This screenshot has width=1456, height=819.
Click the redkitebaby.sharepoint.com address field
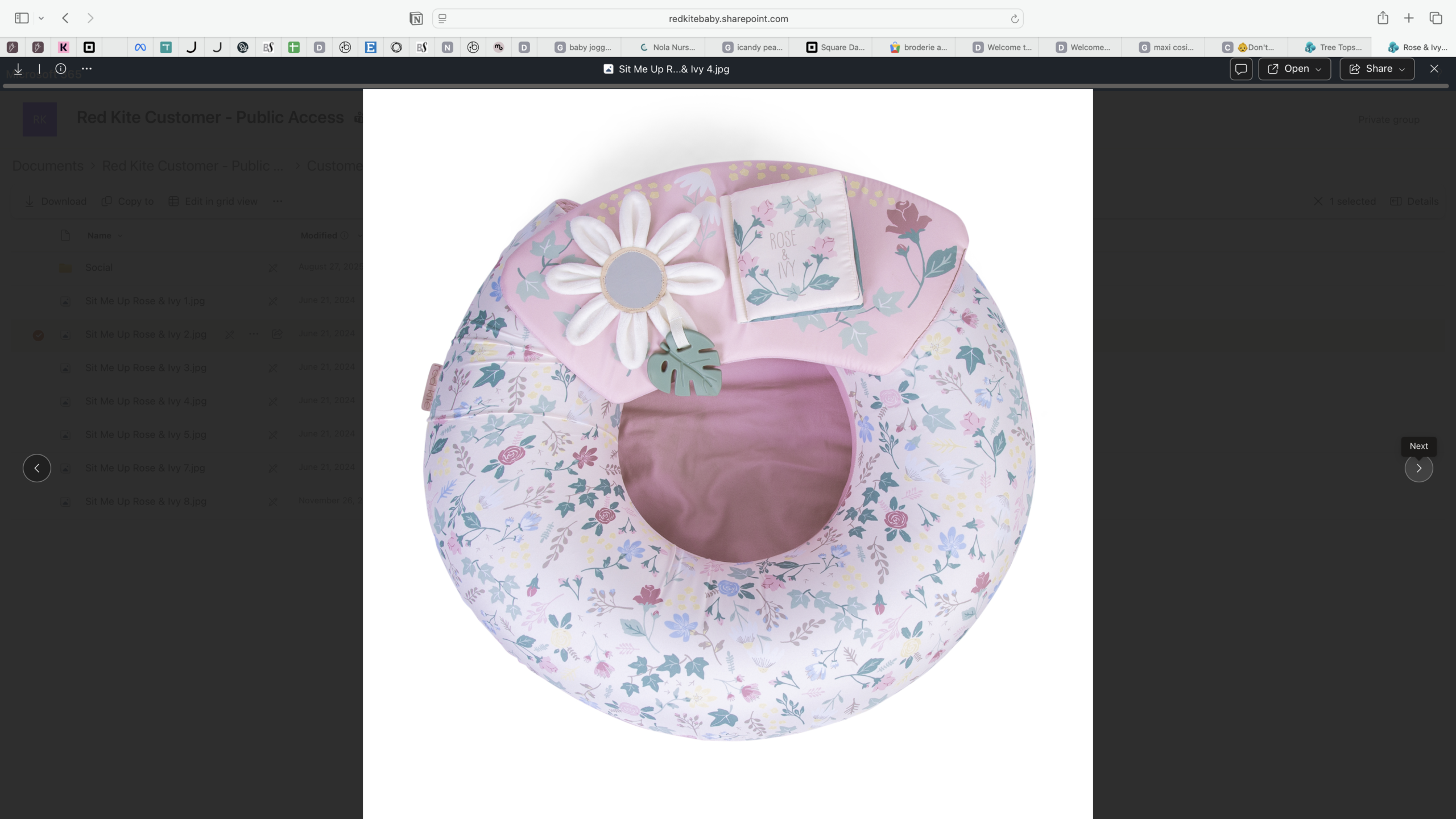coord(728,19)
